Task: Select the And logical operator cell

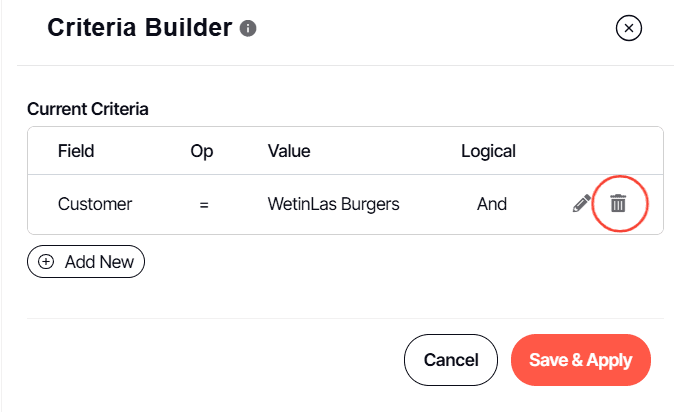Action: [x=492, y=204]
